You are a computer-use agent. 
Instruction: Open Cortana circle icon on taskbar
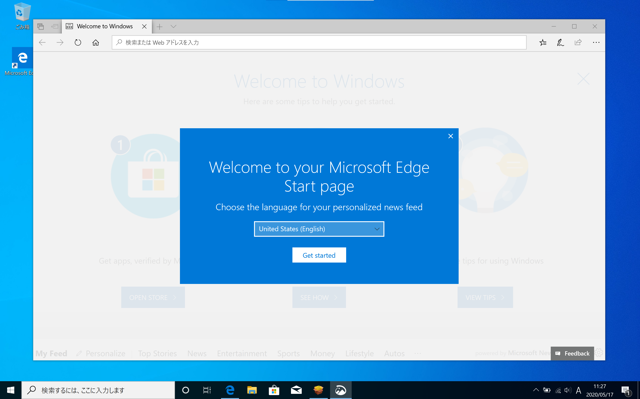185,390
